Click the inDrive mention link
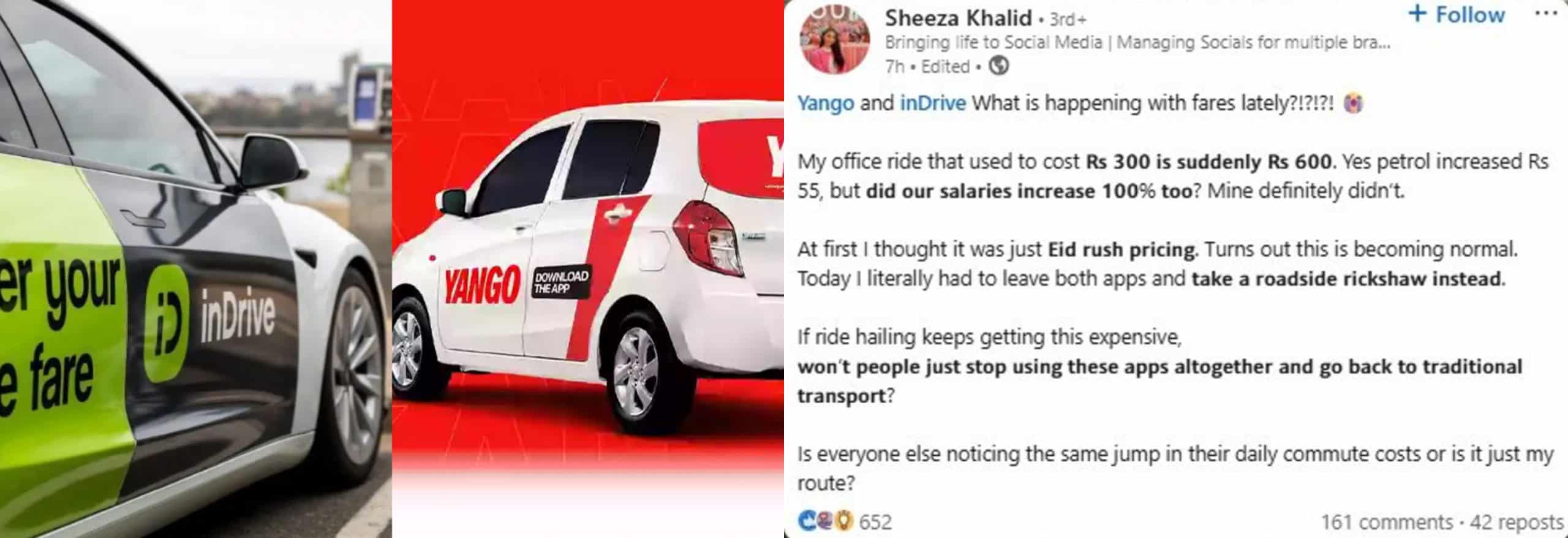This screenshot has height=538, width=1568. coord(932,102)
